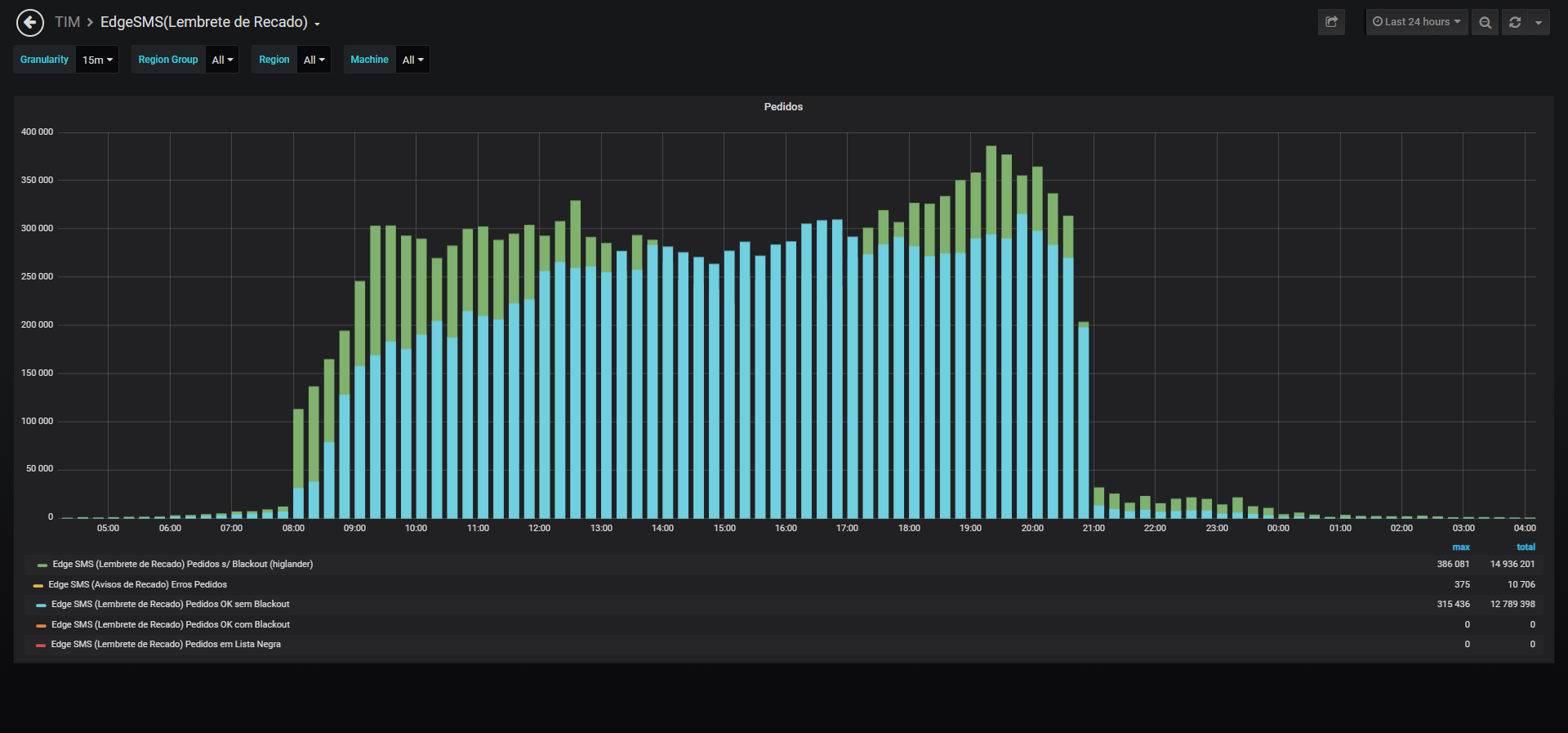
Task: Click green swatch of Pedidos s/ Blackout legend
Action: tap(42, 565)
